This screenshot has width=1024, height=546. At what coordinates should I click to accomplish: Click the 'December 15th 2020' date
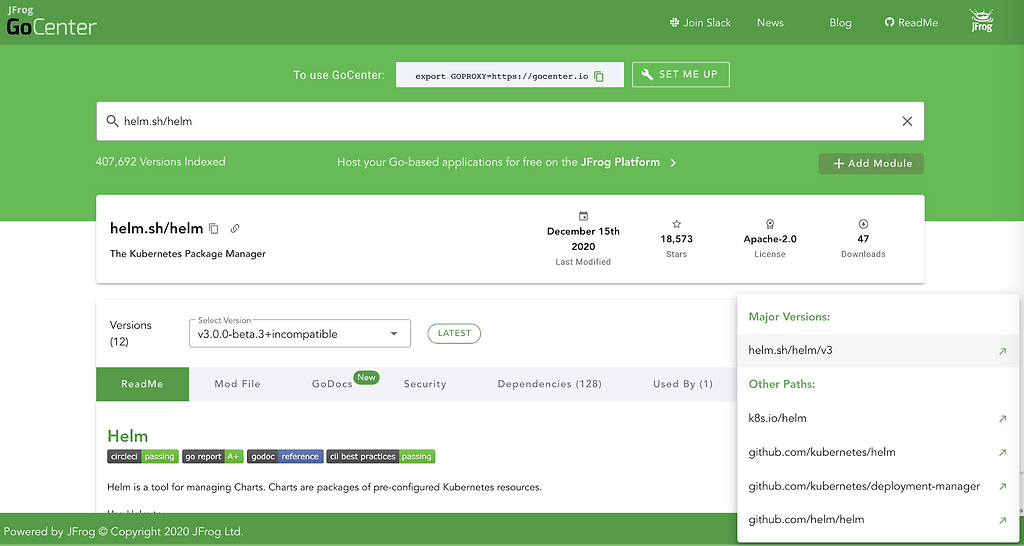pyautogui.click(x=583, y=239)
